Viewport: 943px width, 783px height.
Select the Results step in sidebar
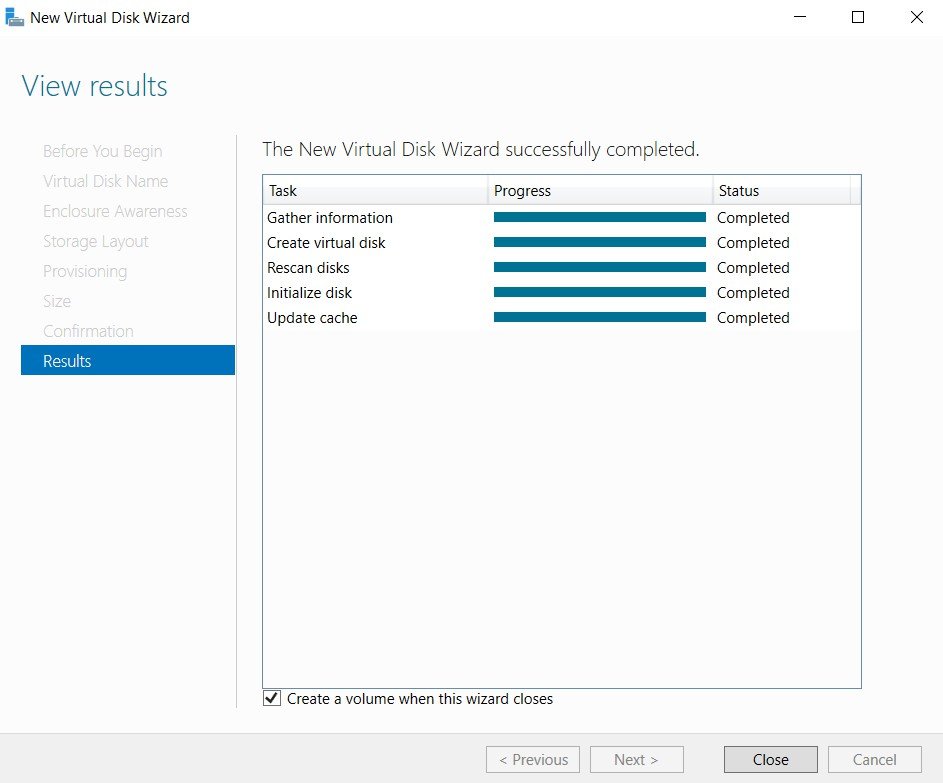tap(127, 360)
